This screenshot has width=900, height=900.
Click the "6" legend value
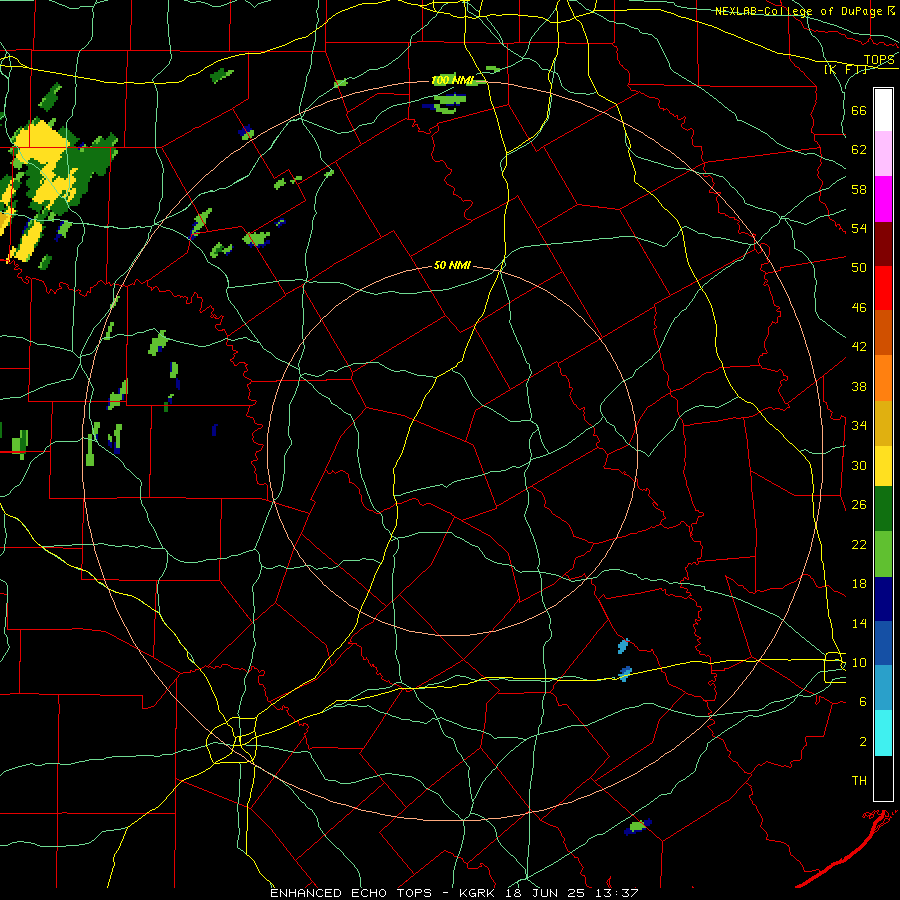tap(863, 702)
